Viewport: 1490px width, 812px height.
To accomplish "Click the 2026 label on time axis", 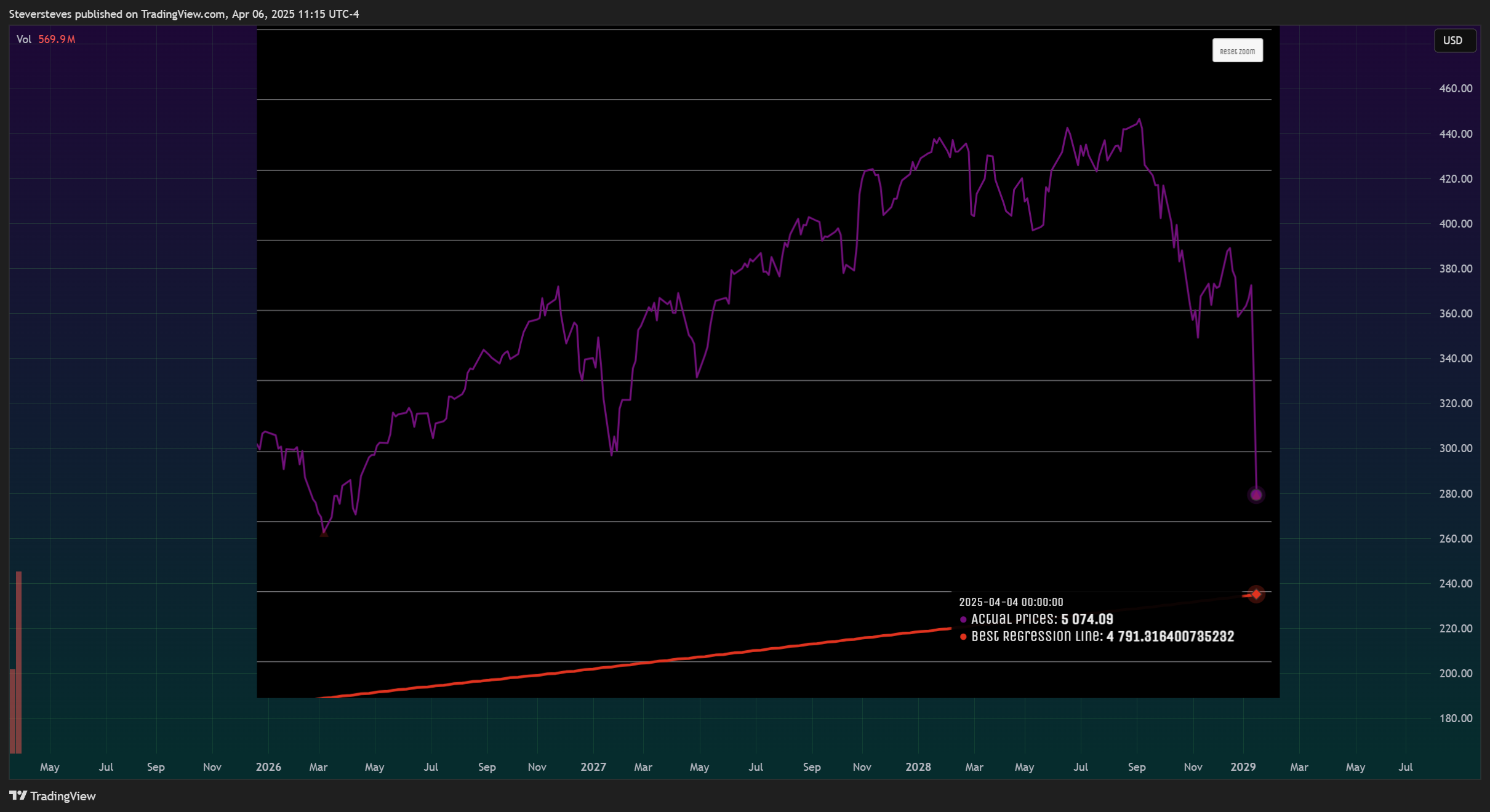I will click(268, 767).
